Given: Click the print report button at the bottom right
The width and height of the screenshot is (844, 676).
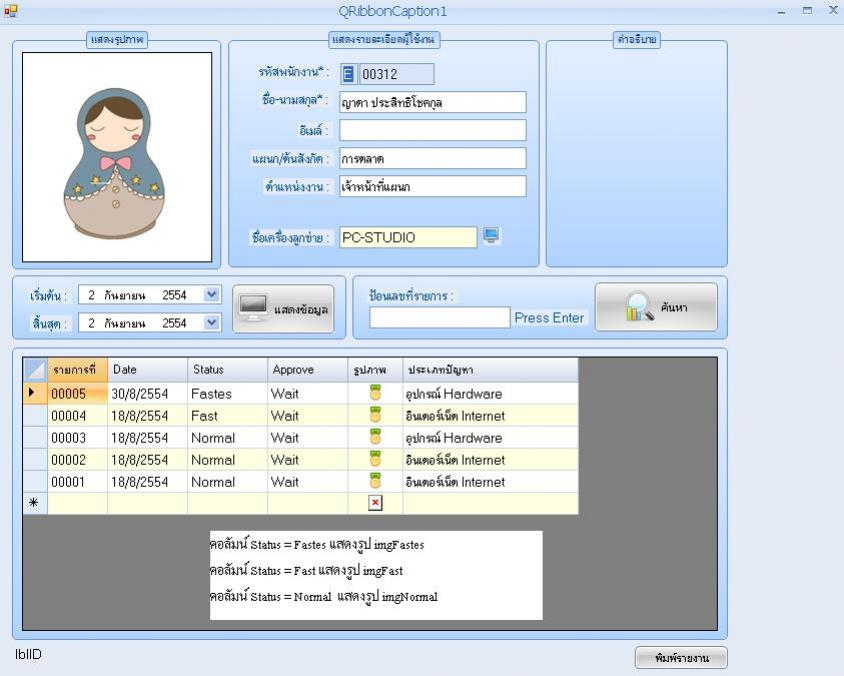Looking at the screenshot, I should 681,658.
